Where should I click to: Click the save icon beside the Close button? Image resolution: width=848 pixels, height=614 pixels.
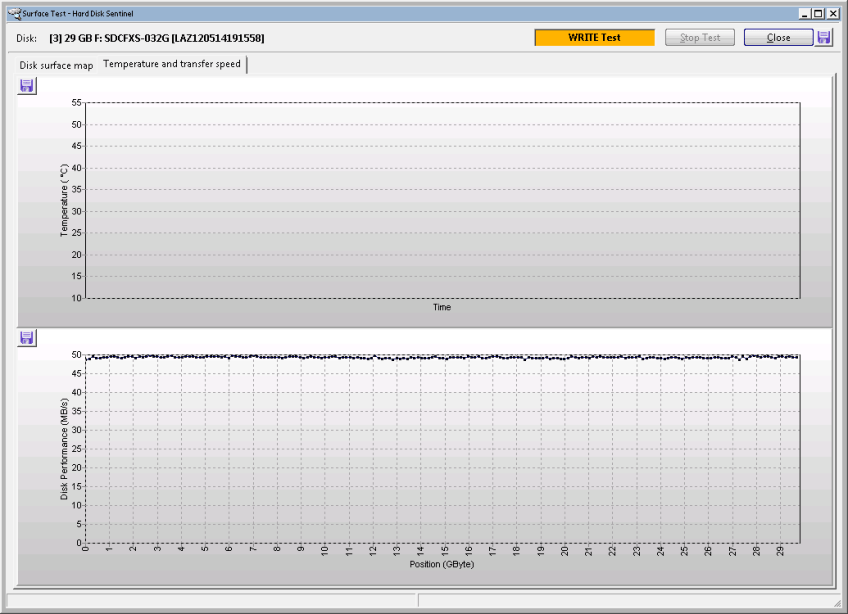coord(824,37)
